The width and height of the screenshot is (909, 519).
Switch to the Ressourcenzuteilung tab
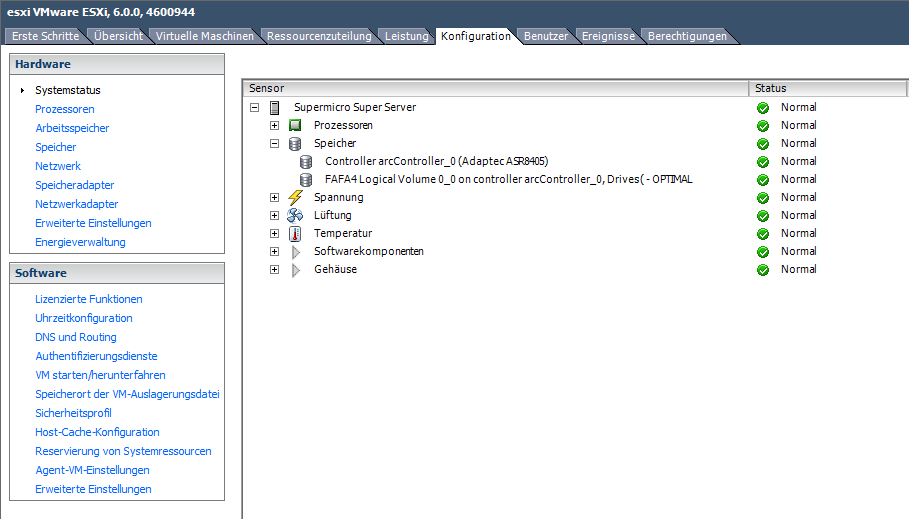[319, 36]
